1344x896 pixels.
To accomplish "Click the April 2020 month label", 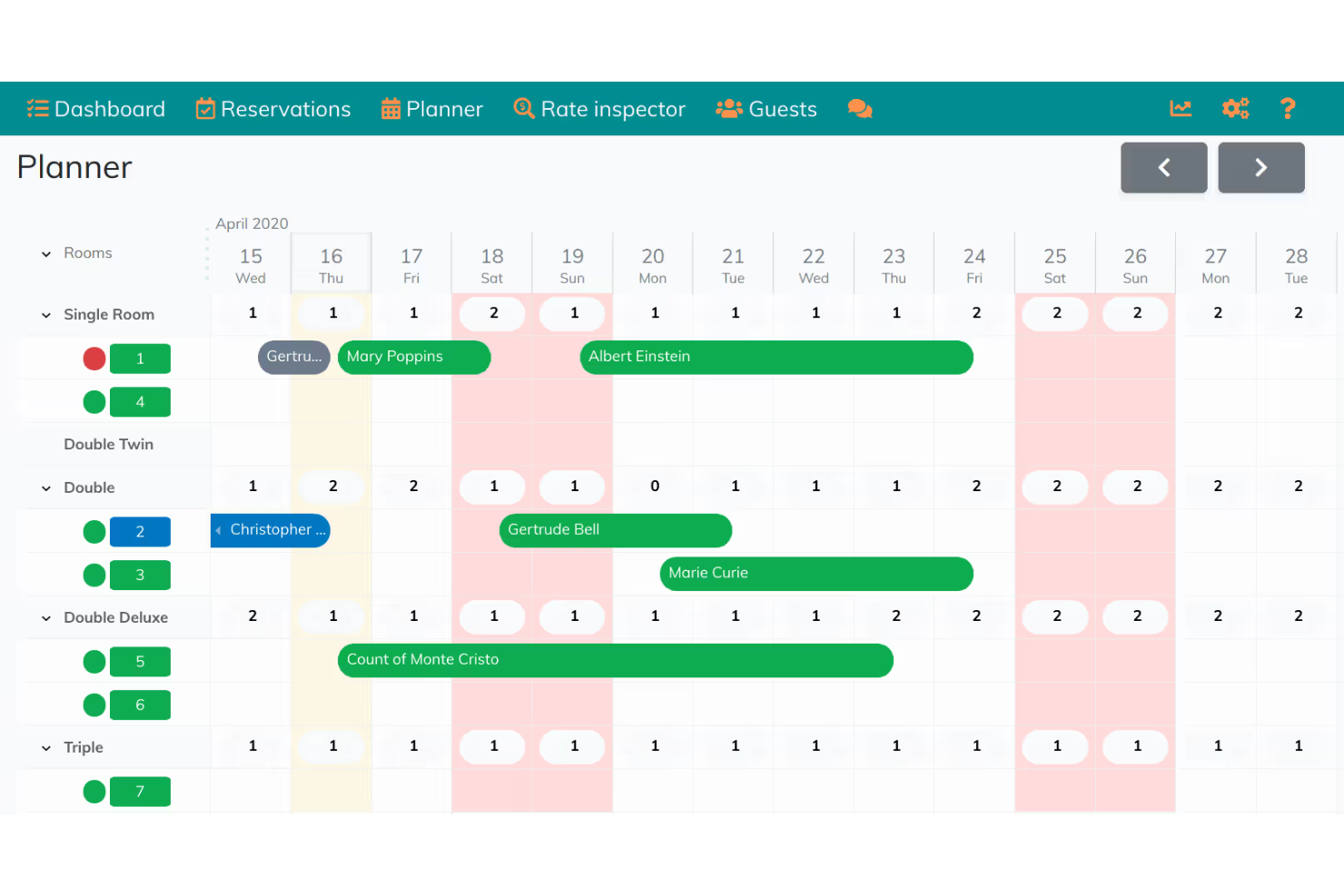I will pyautogui.click(x=252, y=223).
